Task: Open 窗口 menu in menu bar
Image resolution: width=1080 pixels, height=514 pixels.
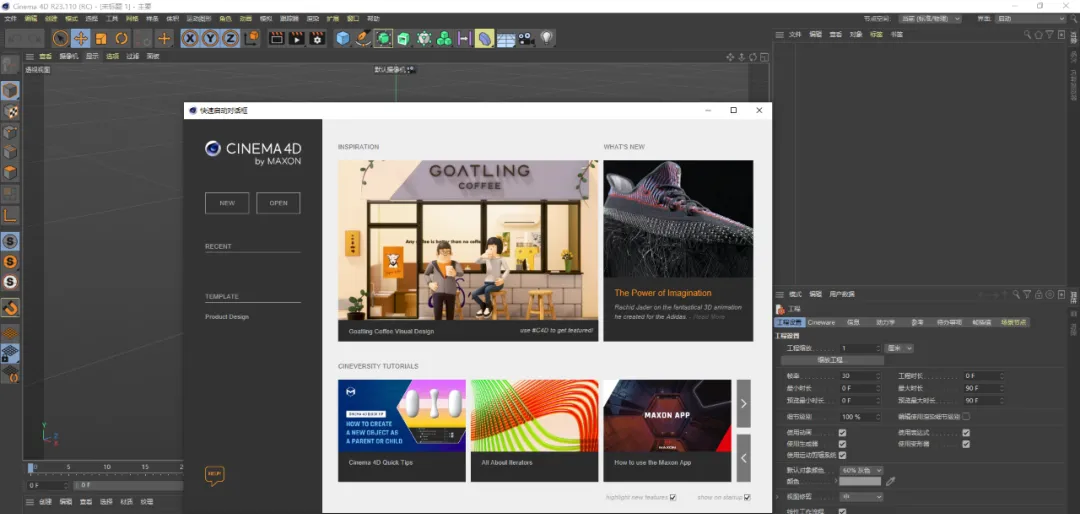Action: 353,19
